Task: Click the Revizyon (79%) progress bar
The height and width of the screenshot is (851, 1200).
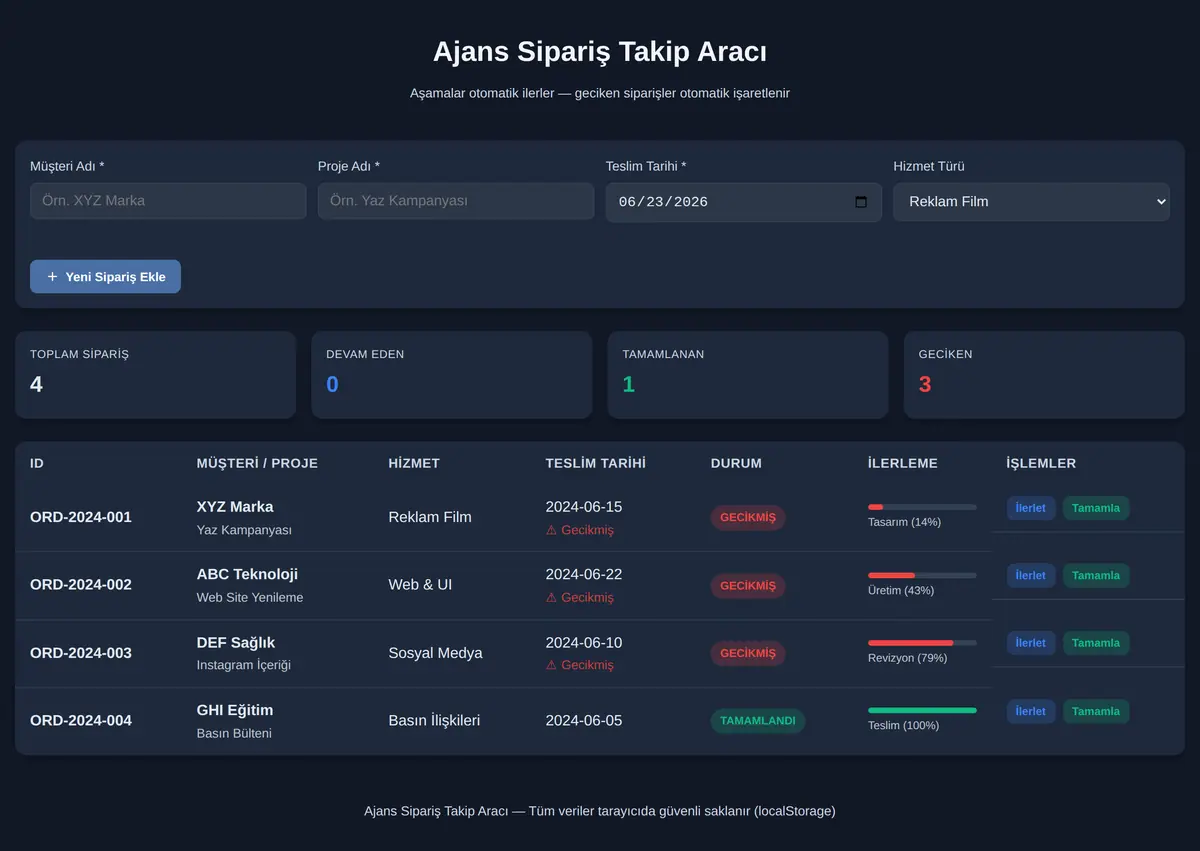Action: pyautogui.click(x=922, y=642)
